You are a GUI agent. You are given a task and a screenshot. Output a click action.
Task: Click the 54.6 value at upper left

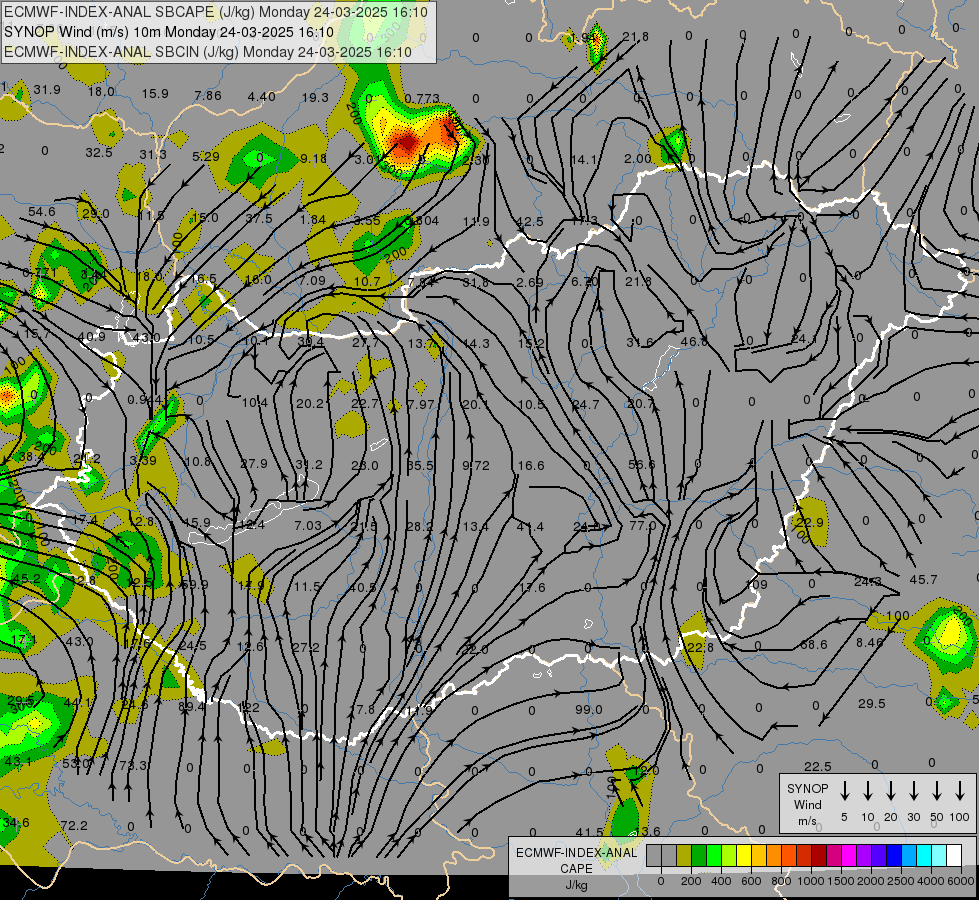[42, 212]
